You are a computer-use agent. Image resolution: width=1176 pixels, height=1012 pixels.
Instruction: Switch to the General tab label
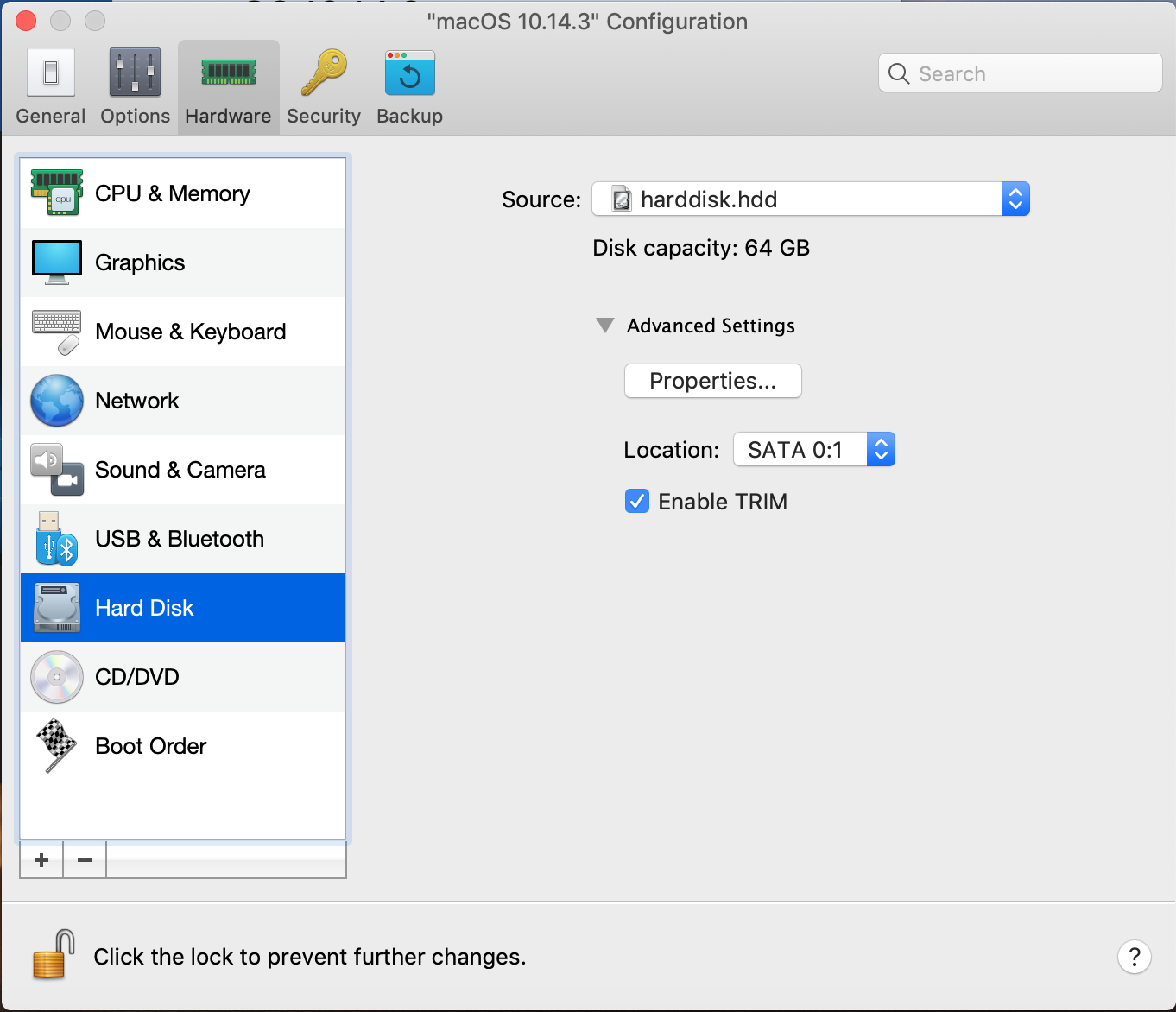[x=51, y=116]
